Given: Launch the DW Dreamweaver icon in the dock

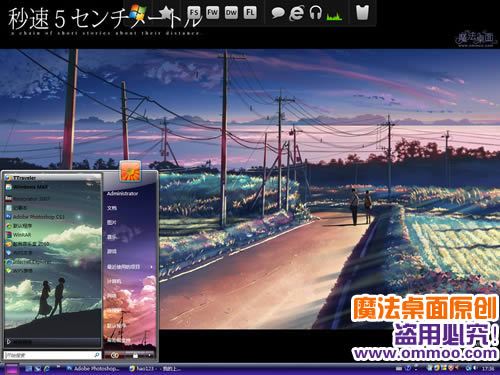Looking at the screenshot, I should [231, 13].
